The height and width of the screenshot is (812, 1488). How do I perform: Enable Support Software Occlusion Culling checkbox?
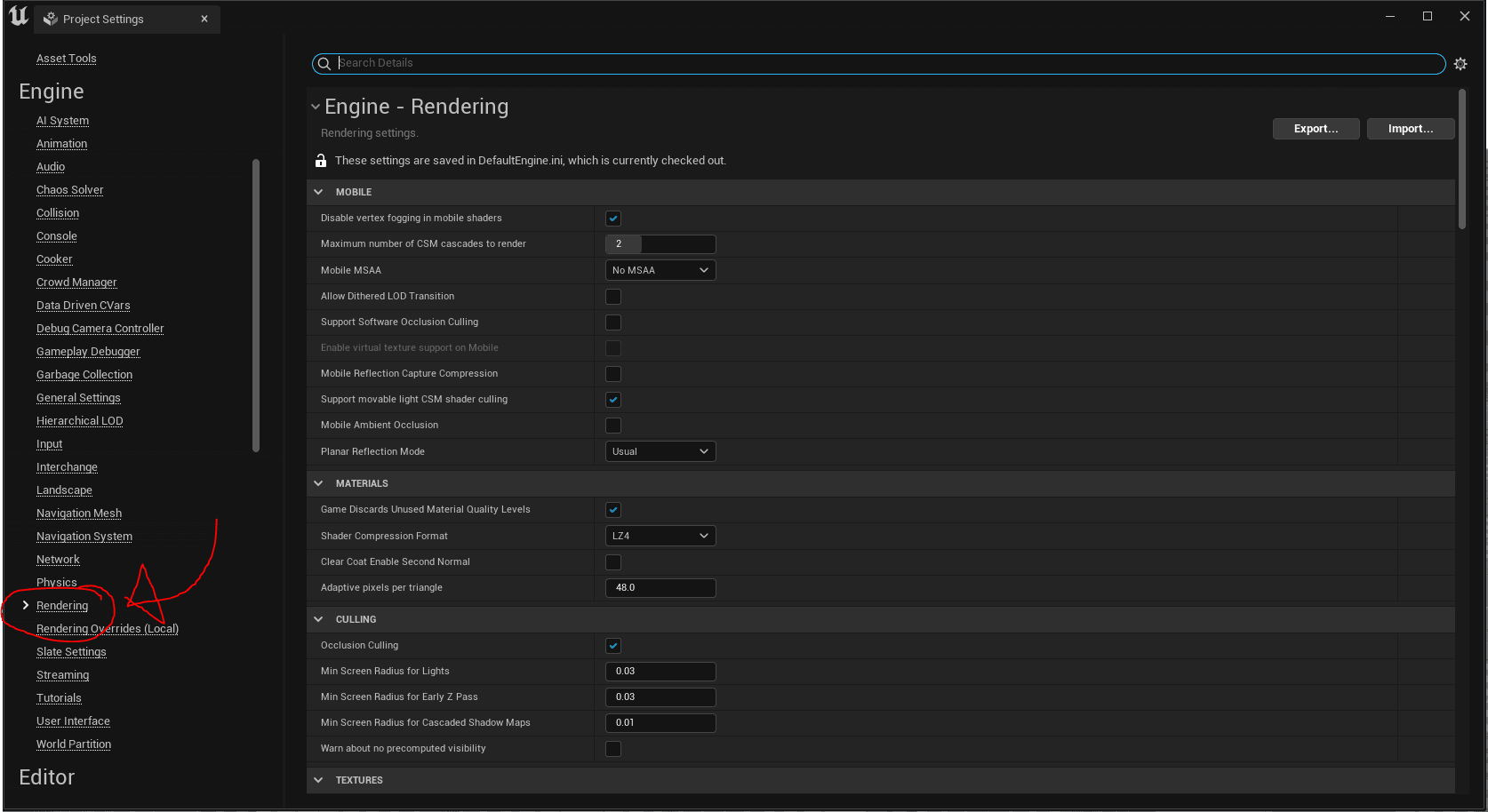613,322
